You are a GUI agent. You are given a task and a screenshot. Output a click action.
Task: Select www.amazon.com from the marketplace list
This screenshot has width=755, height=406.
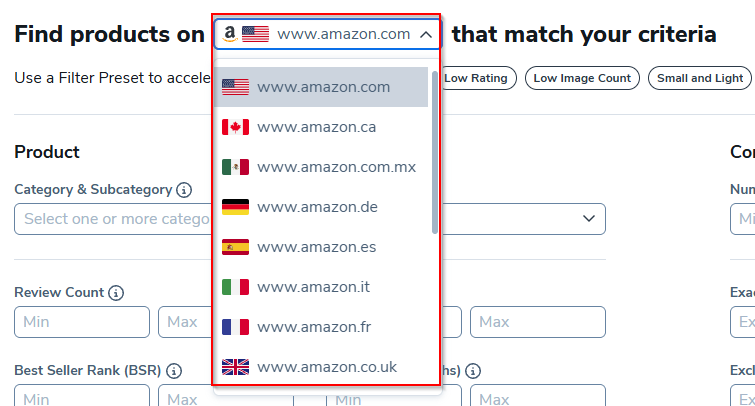[x=323, y=87]
